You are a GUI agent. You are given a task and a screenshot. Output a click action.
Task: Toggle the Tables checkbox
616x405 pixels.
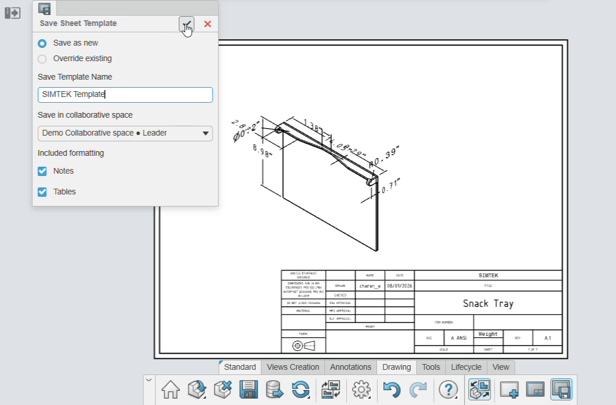42,192
